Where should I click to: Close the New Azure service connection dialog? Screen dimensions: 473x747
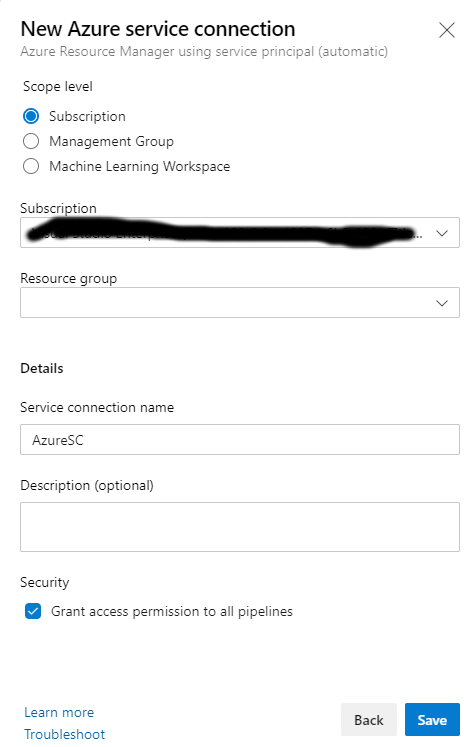(446, 30)
